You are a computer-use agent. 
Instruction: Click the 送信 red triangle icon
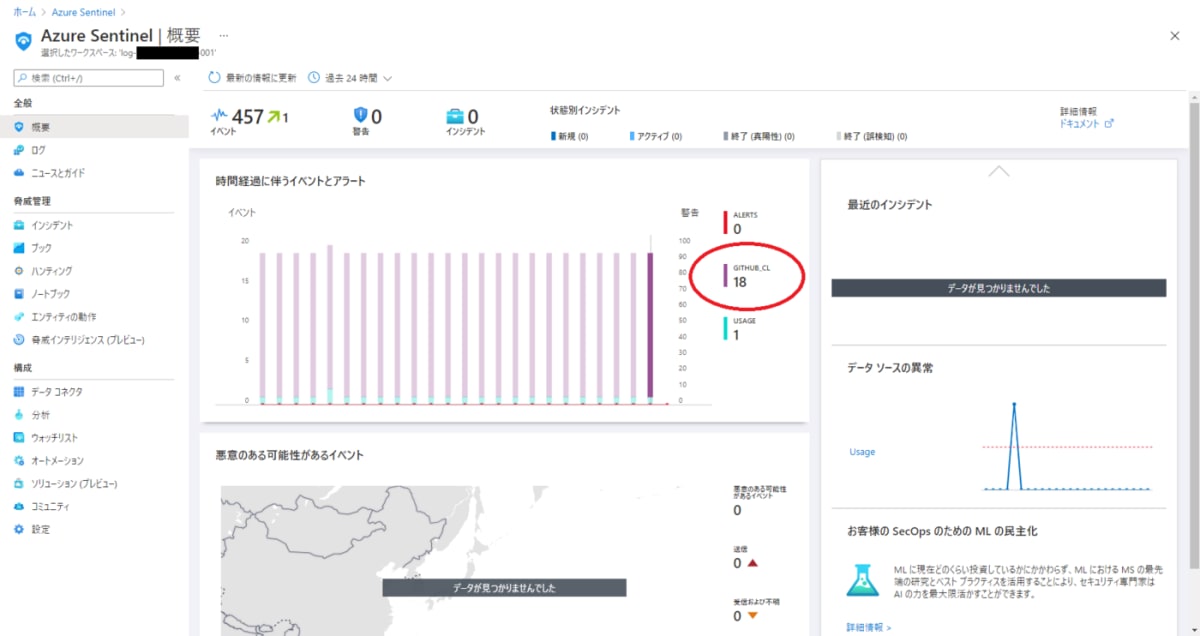click(752, 563)
